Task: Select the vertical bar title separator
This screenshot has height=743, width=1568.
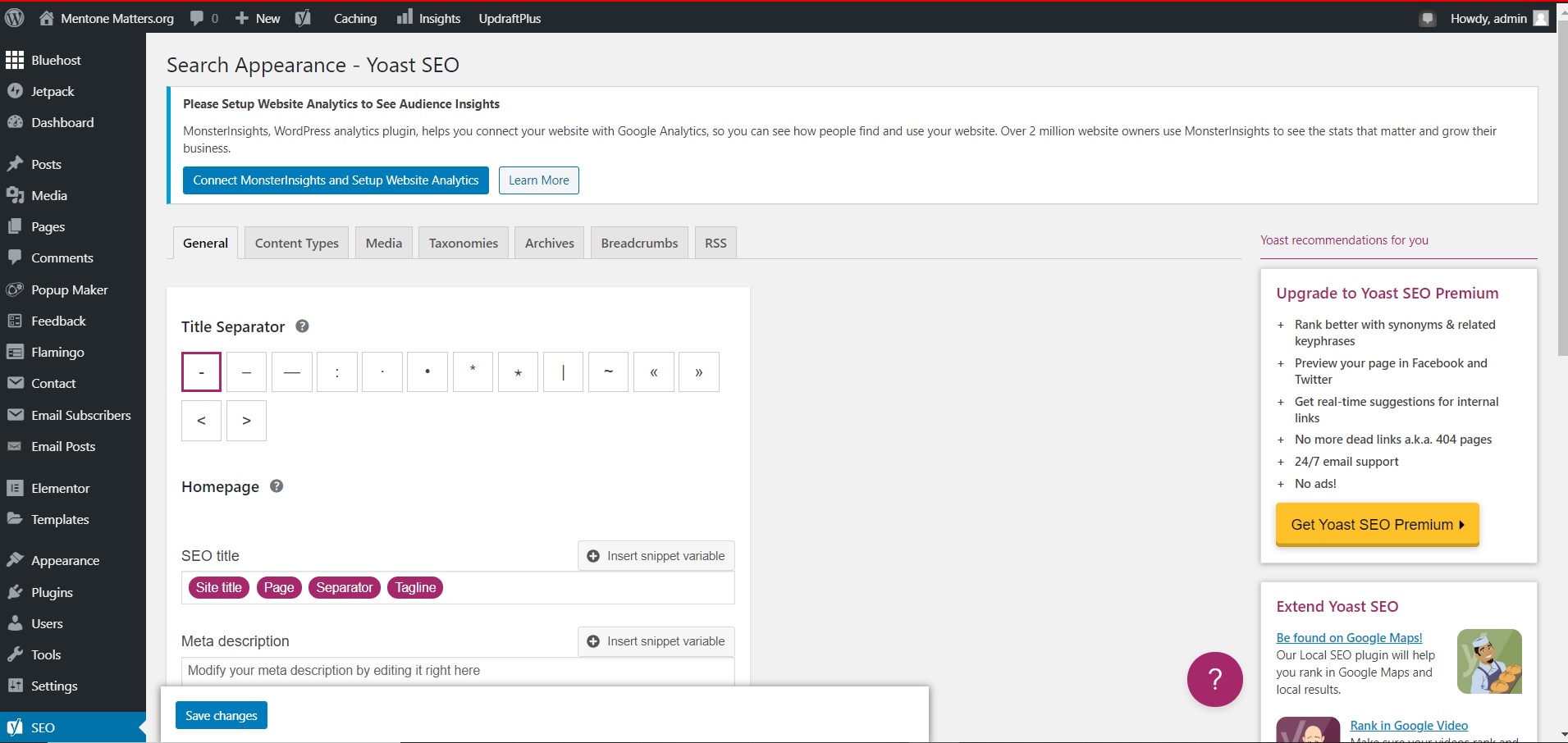Action: pyautogui.click(x=563, y=372)
